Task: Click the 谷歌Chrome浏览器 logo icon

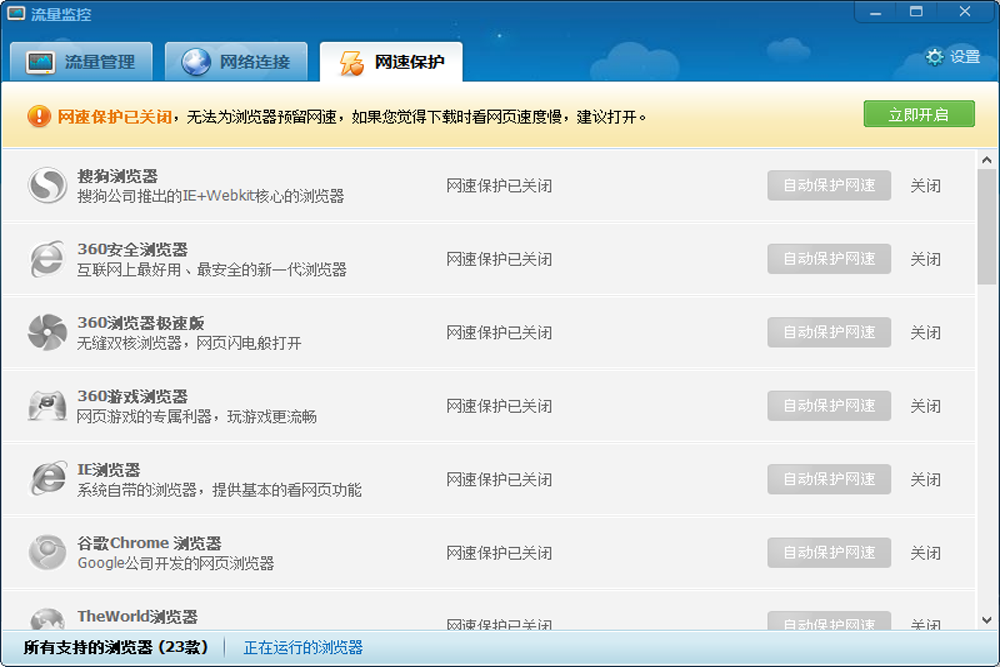Action: (x=47, y=552)
